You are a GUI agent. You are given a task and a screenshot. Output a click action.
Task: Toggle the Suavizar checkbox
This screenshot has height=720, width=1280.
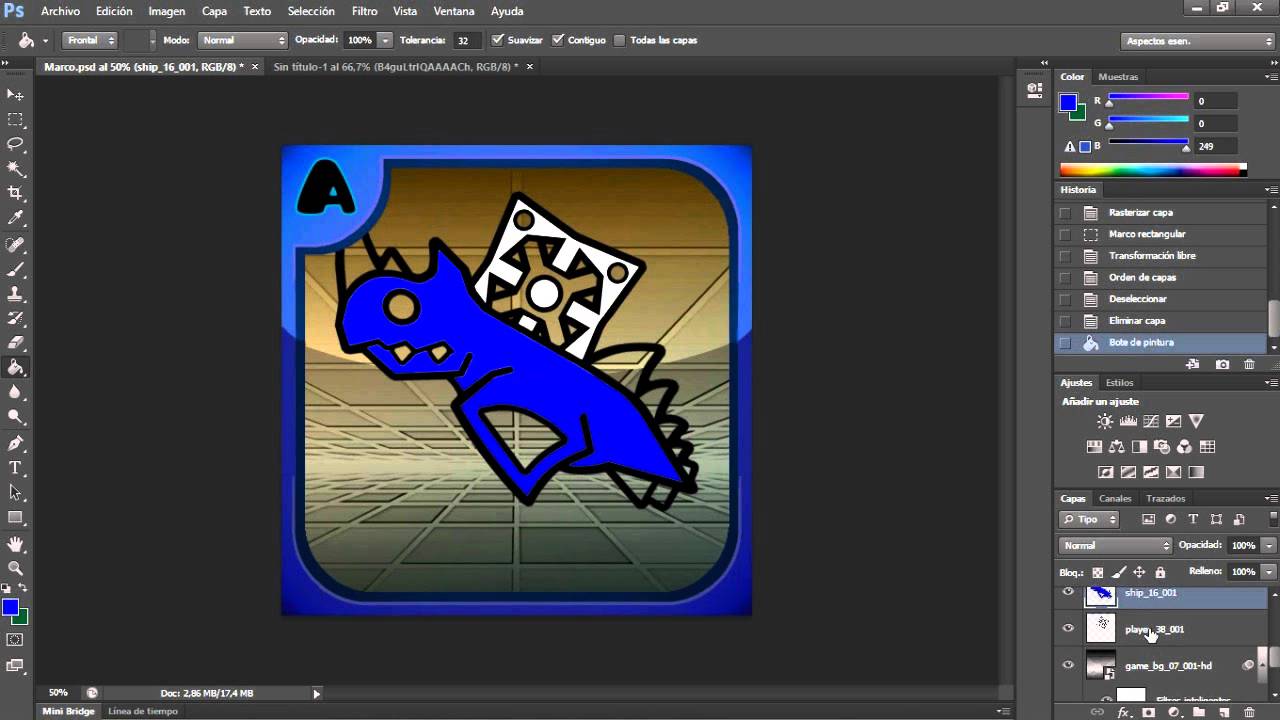pos(496,40)
